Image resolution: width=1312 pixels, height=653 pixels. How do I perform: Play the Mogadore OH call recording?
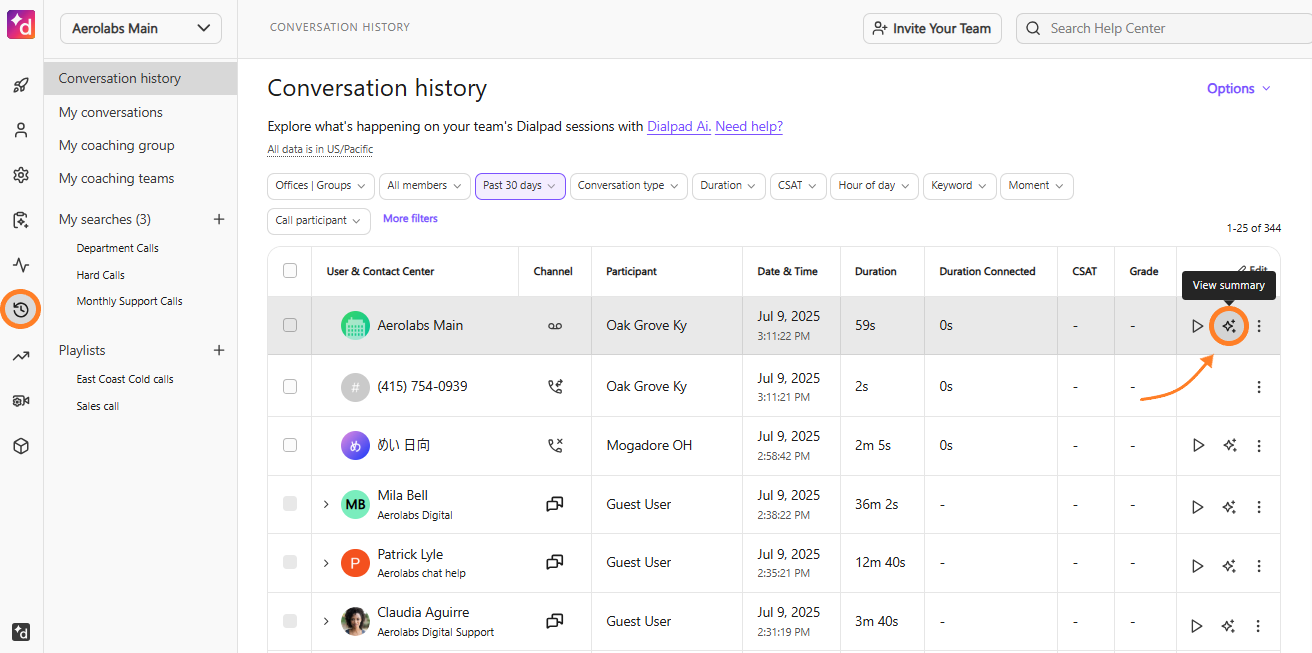1198,445
